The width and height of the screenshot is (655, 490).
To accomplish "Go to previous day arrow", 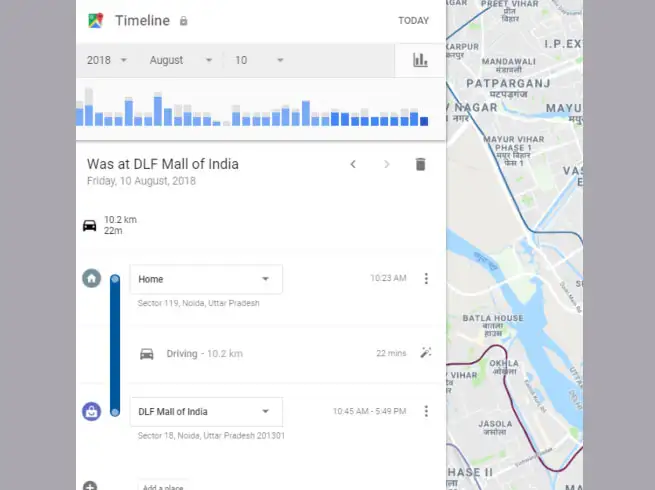I will (x=353, y=164).
